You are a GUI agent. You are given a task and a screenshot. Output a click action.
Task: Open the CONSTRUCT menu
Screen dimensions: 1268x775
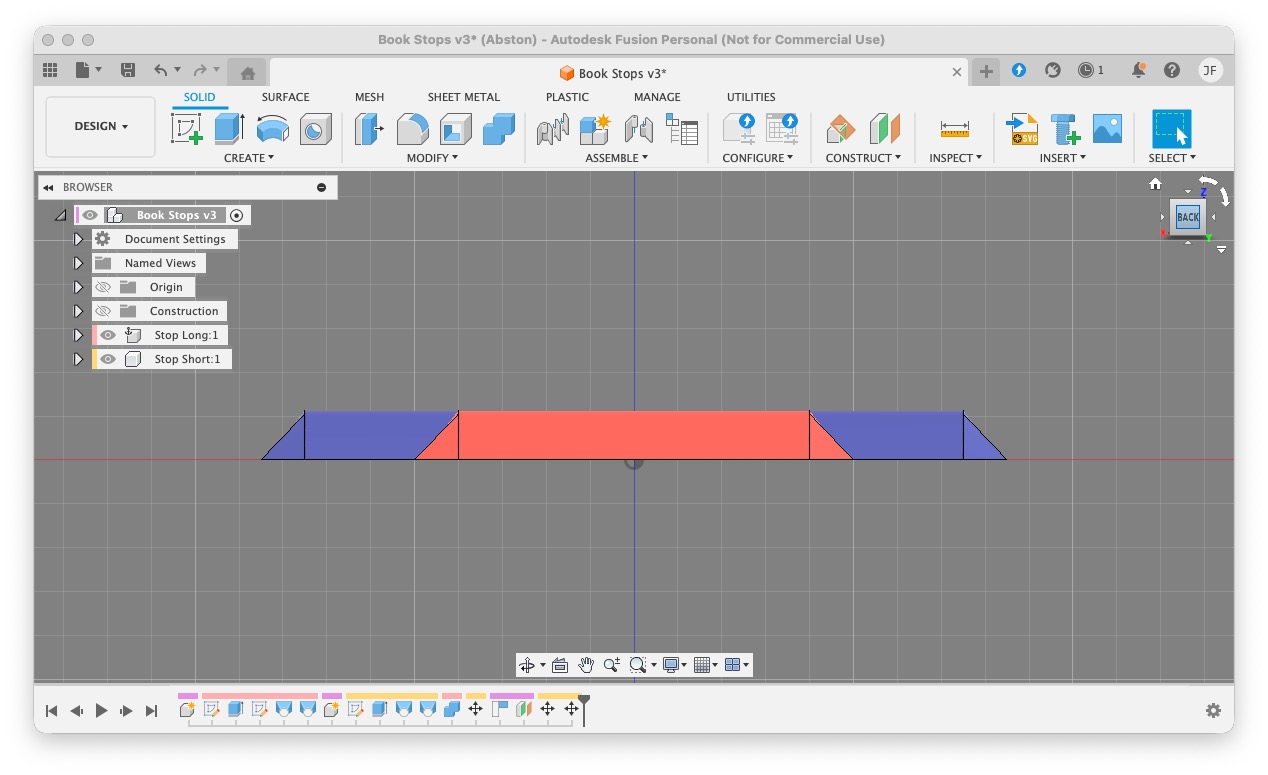pyautogui.click(x=863, y=158)
